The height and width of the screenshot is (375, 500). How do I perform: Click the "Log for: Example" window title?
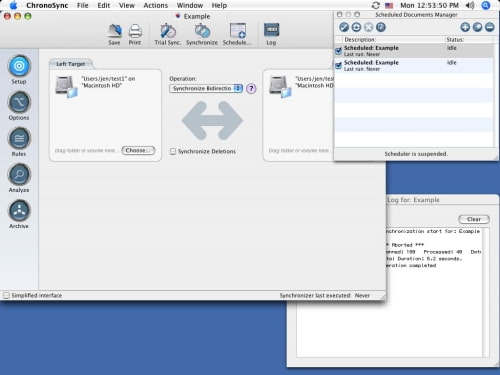(x=413, y=200)
